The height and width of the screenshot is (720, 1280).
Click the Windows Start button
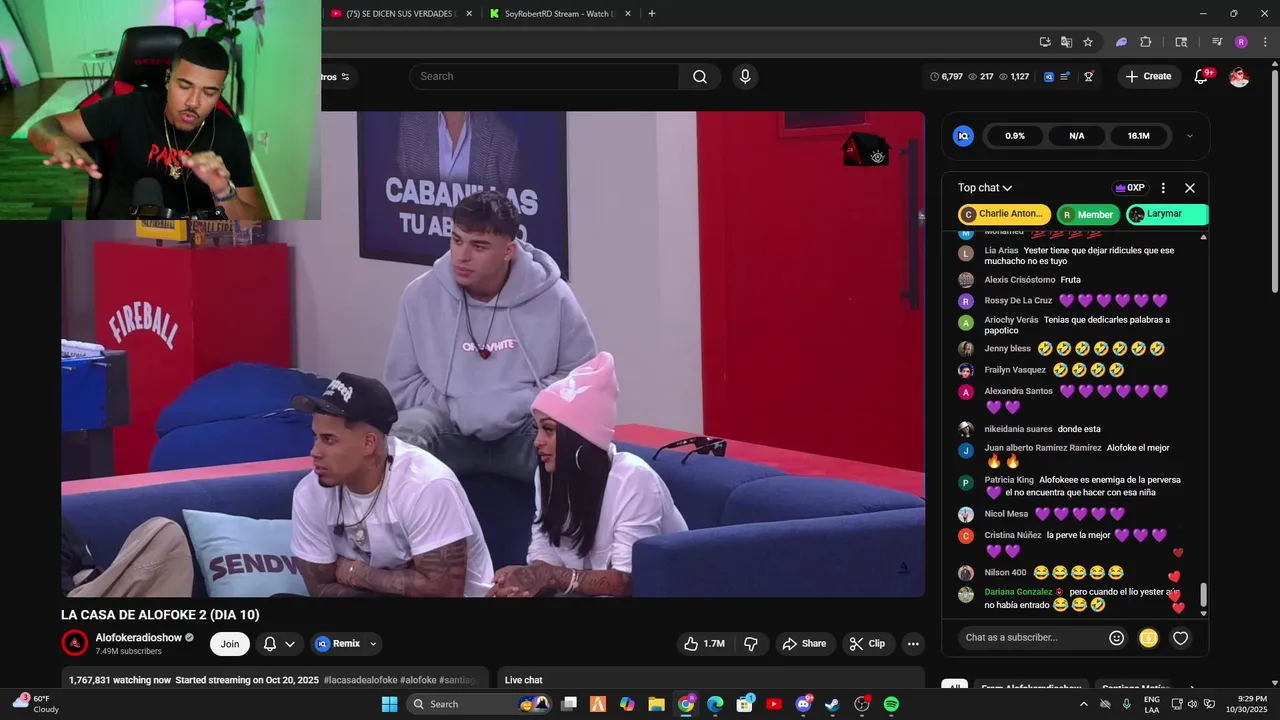click(390, 704)
